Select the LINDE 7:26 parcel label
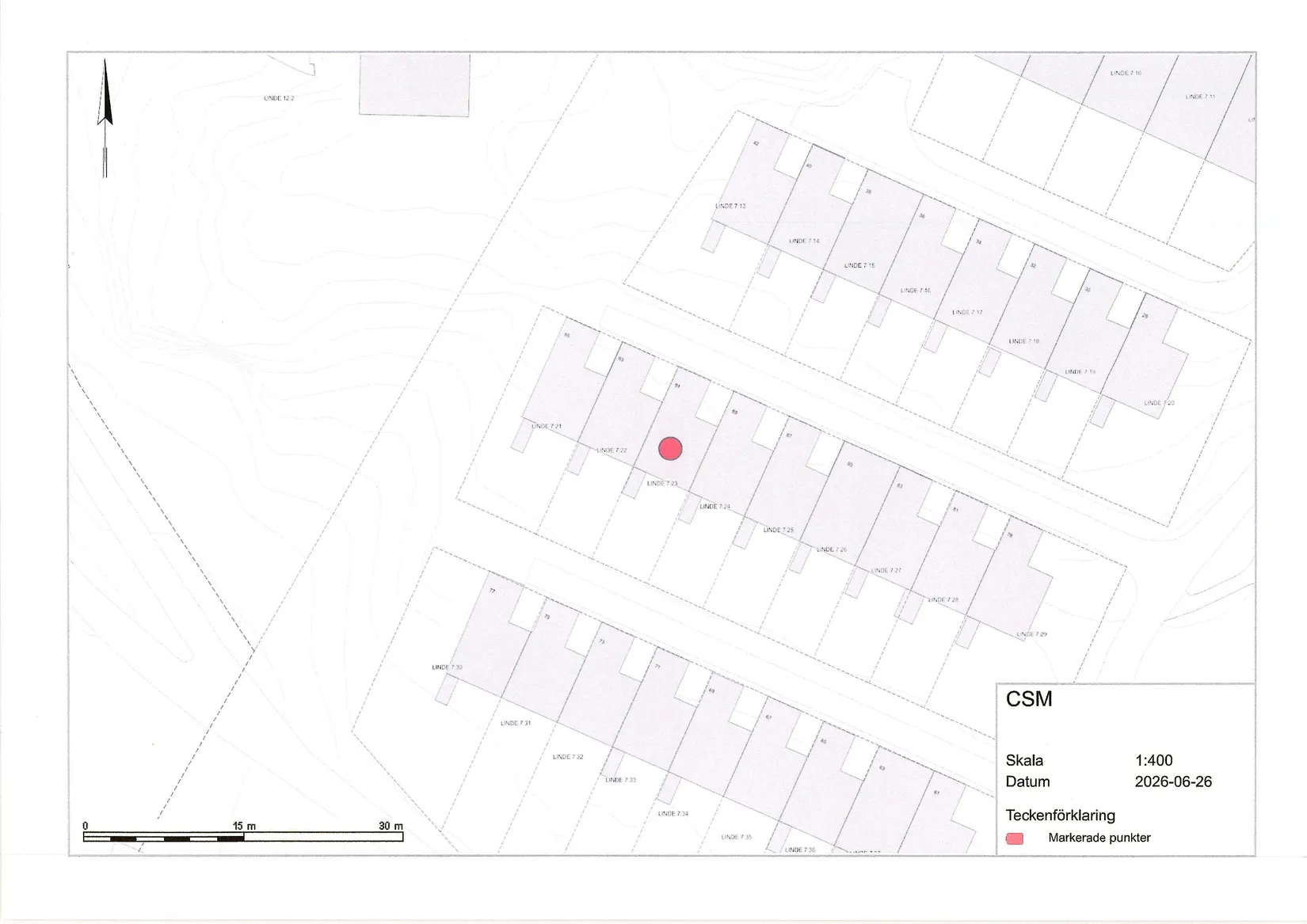 pyautogui.click(x=831, y=549)
